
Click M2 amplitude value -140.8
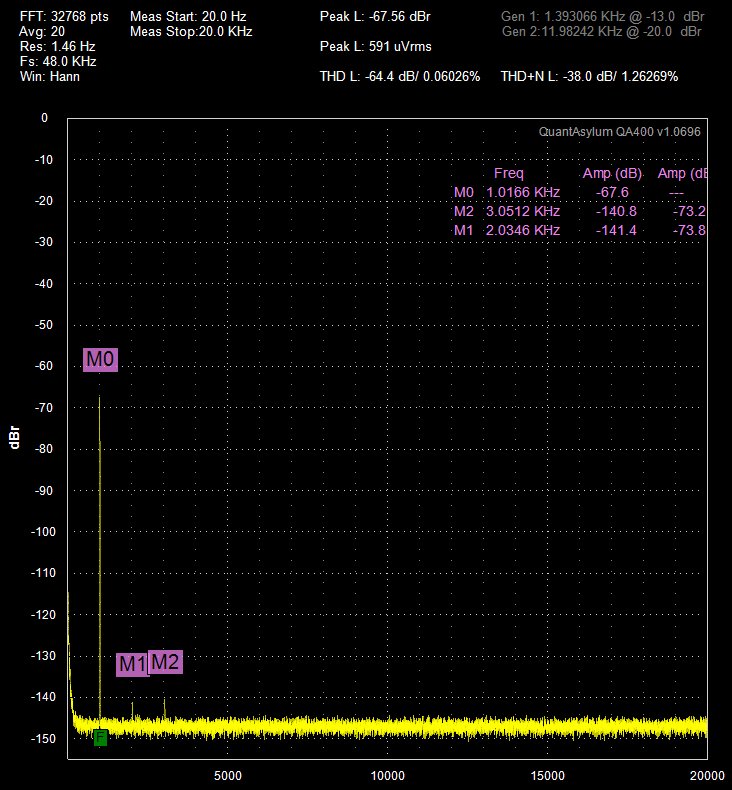coord(616,212)
